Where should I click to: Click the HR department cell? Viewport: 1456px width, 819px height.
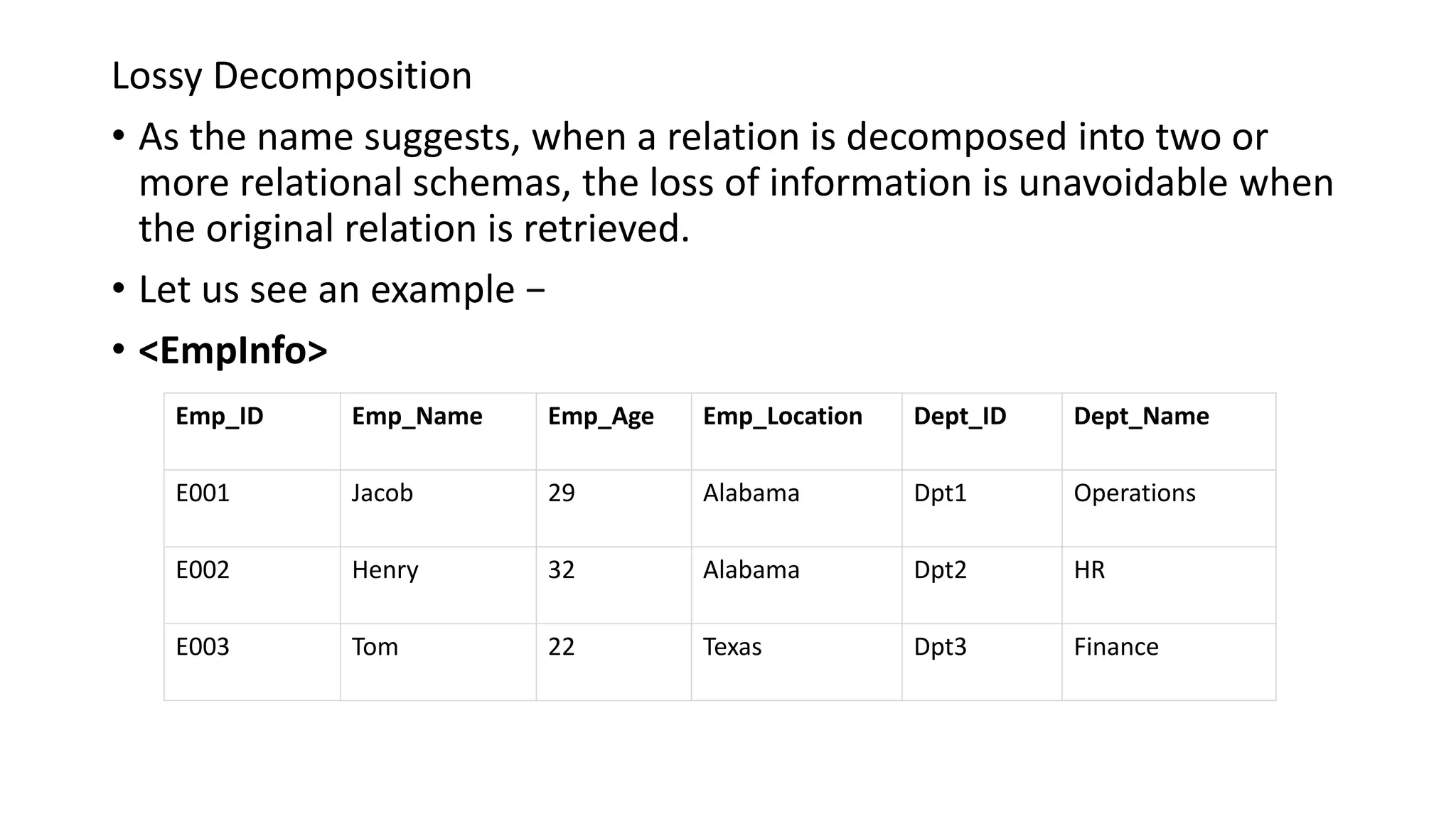click(1089, 569)
